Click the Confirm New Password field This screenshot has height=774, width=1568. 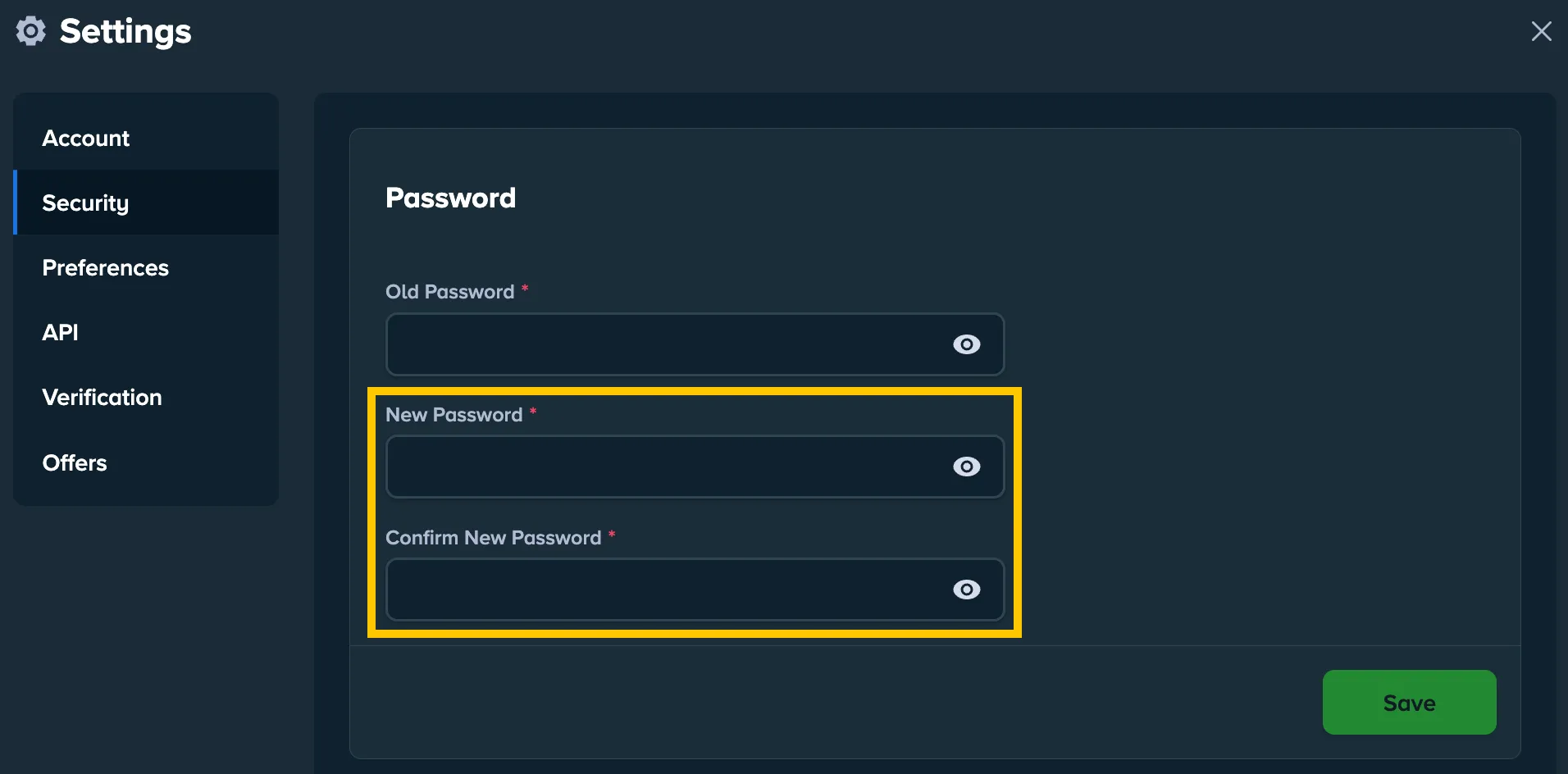pyautogui.click(x=656, y=590)
